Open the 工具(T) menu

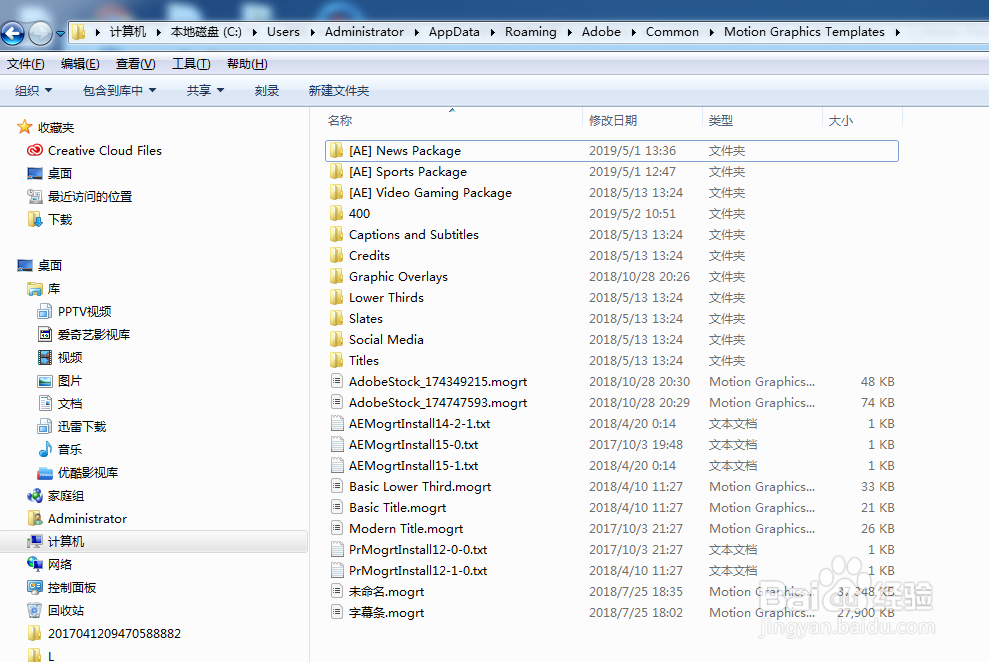tap(191, 64)
